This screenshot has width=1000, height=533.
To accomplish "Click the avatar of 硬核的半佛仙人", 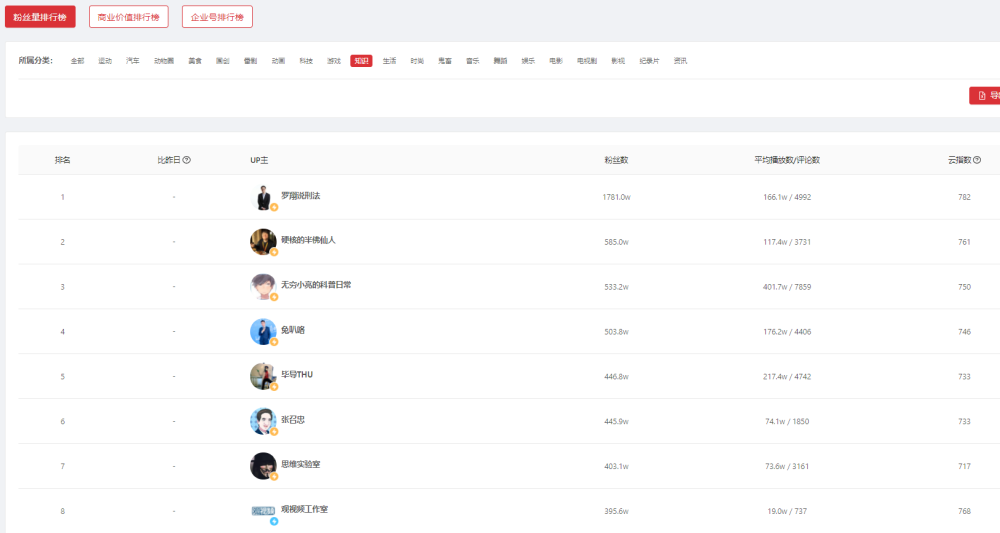I will 263,242.
